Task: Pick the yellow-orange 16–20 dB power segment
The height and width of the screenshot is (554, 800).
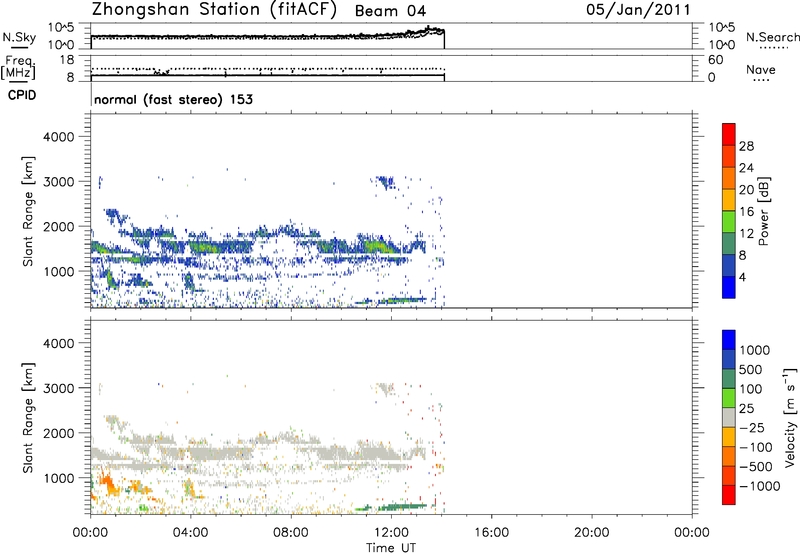Action: pos(729,200)
